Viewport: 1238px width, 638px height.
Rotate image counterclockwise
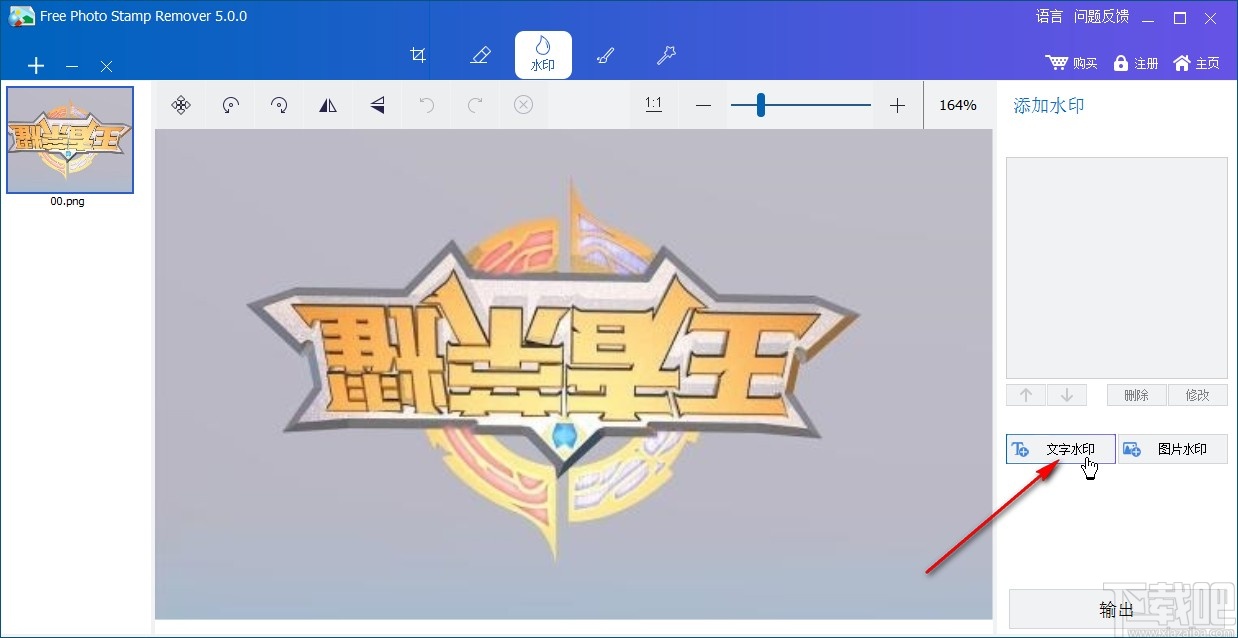(x=231, y=105)
